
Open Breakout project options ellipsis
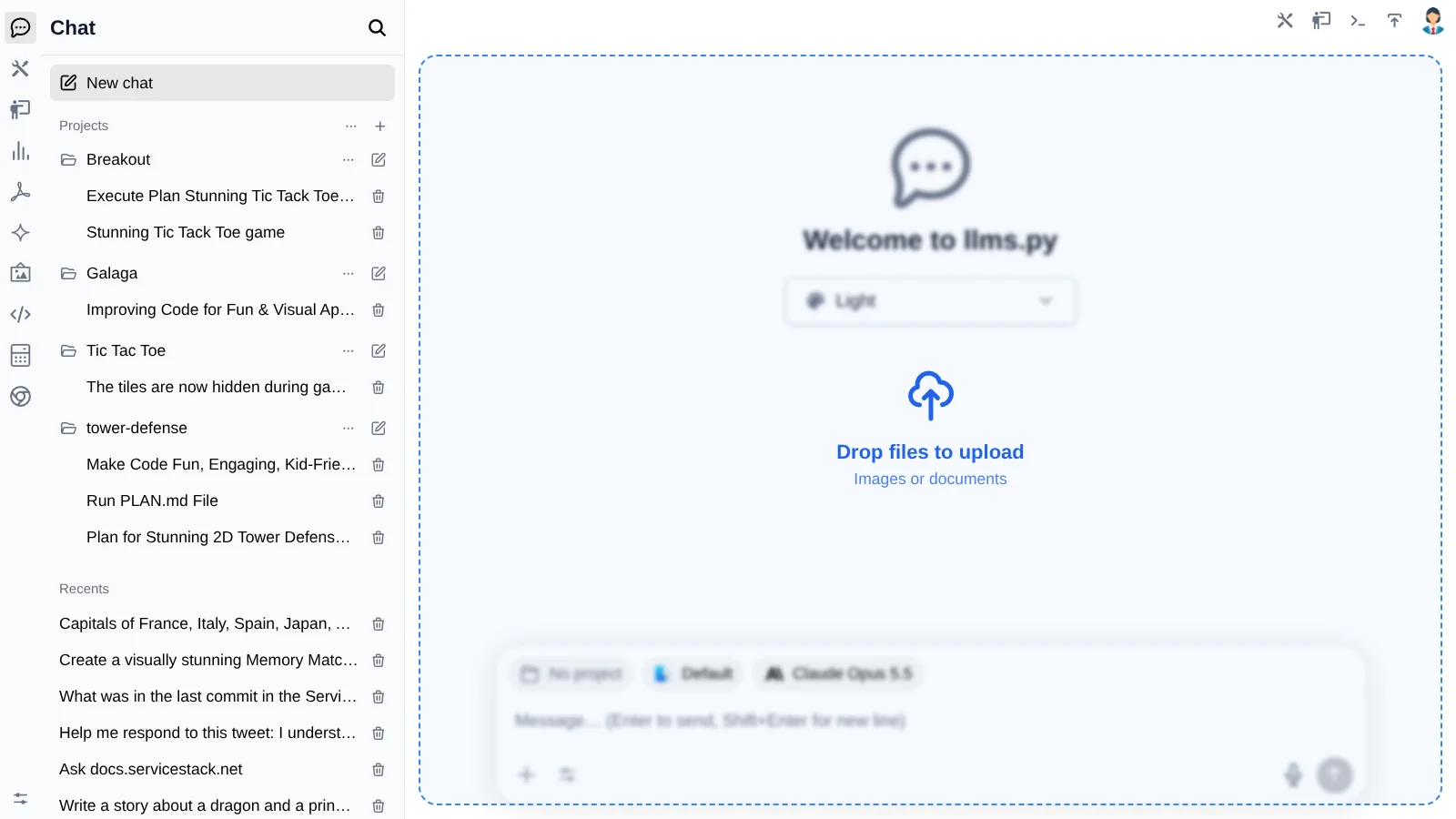tap(349, 159)
